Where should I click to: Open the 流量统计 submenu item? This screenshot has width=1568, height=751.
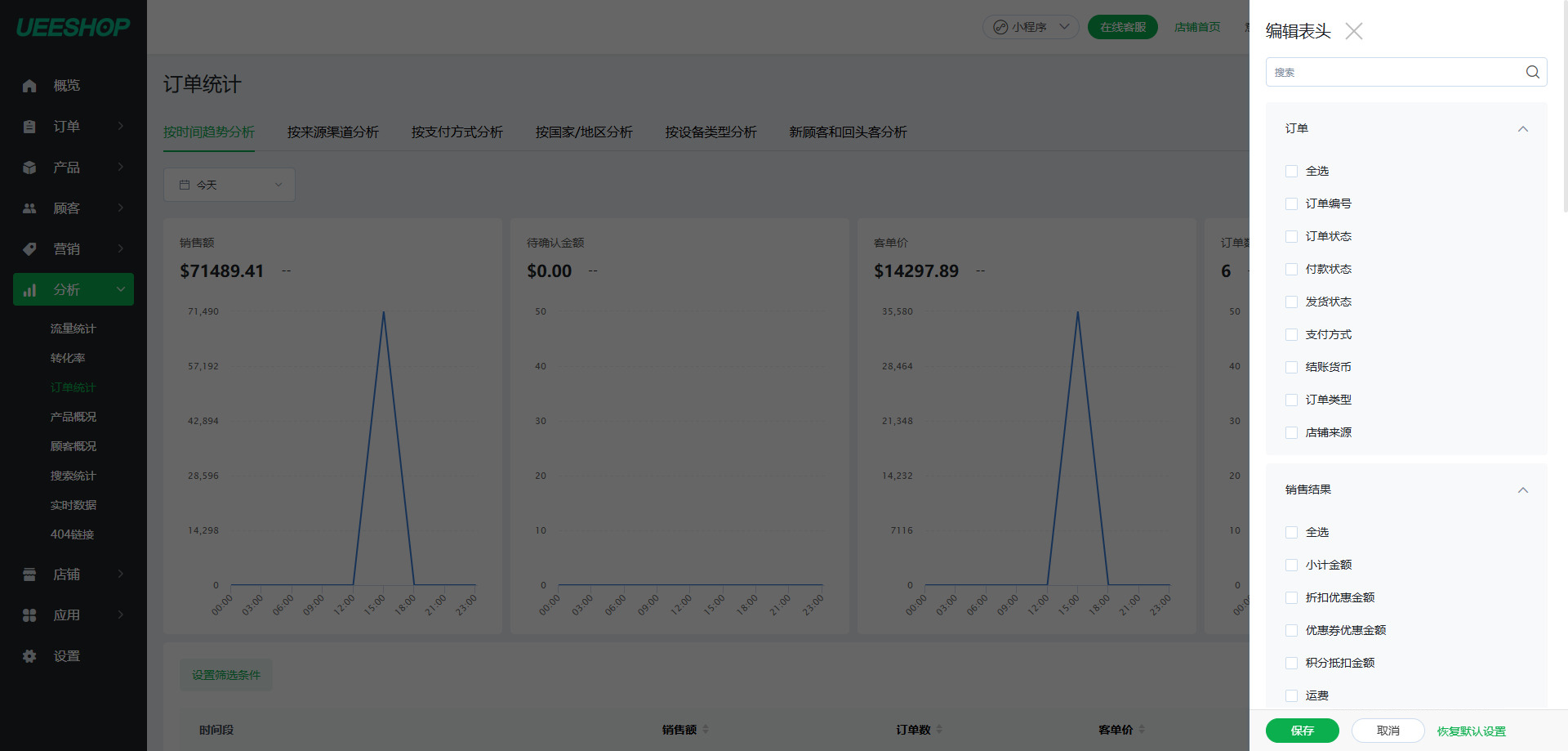pos(73,329)
